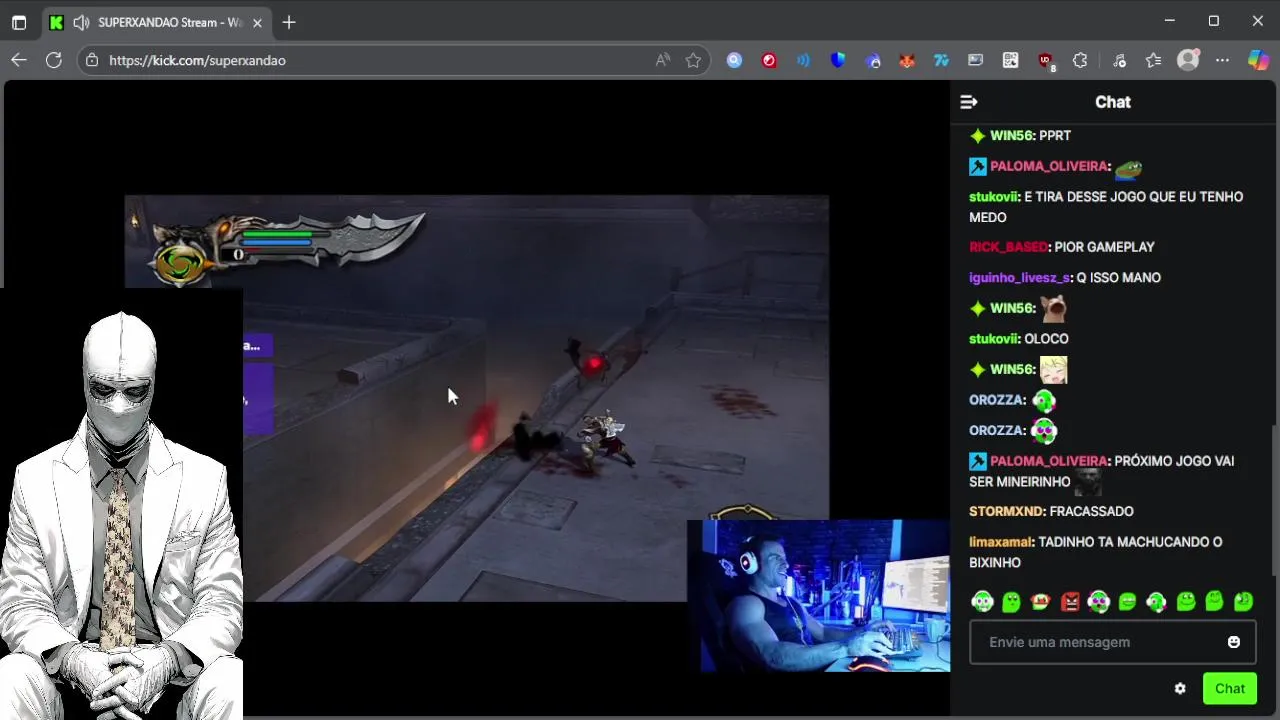1280x720 pixels.
Task: Send message with the green Chat button
Action: click(1229, 688)
